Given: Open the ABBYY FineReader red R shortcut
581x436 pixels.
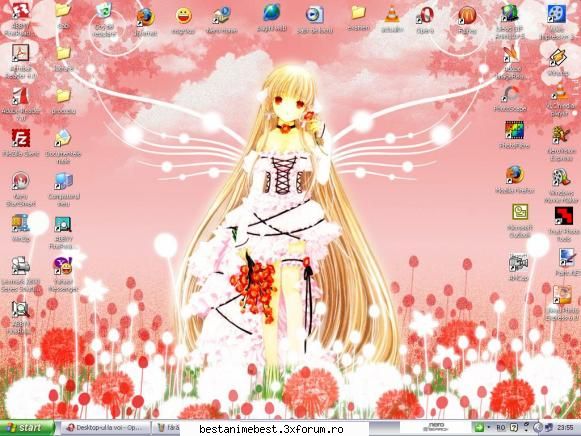Looking at the screenshot, I should click(20, 10).
